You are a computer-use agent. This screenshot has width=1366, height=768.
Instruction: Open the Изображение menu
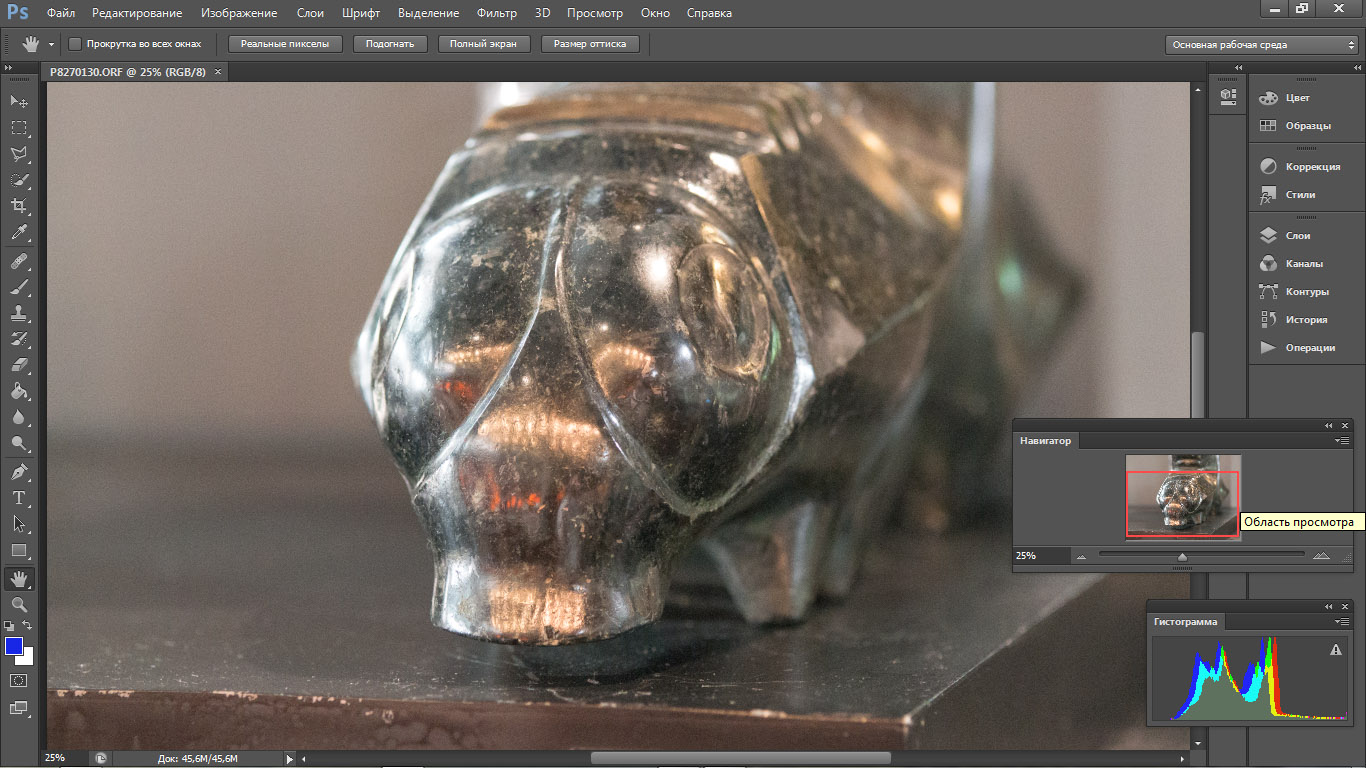click(239, 13)
